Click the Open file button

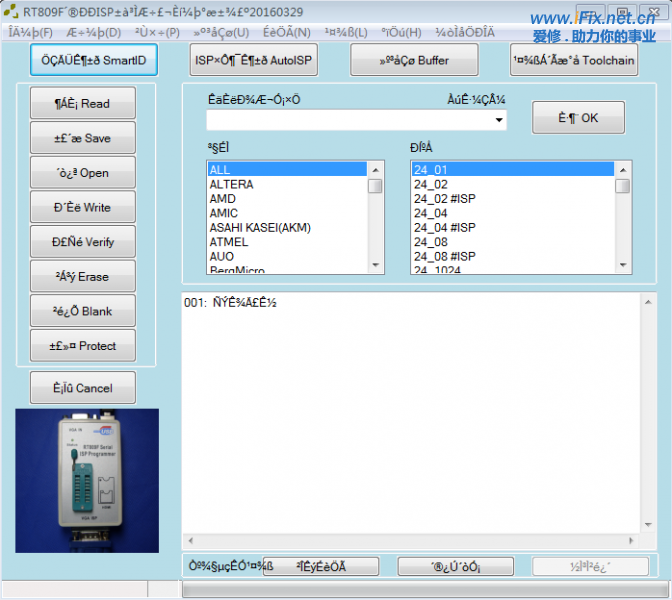pyautogui.click(x=83, y=173)
